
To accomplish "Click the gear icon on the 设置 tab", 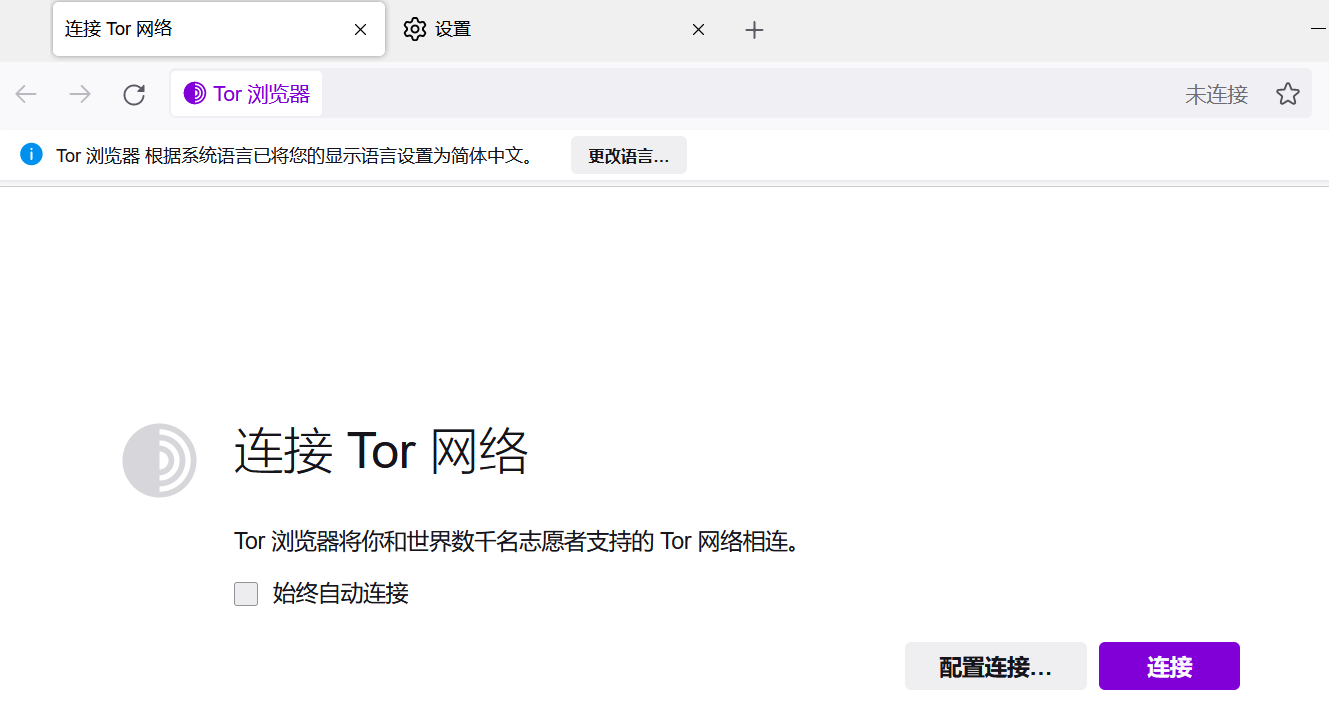I will [415, 29].
